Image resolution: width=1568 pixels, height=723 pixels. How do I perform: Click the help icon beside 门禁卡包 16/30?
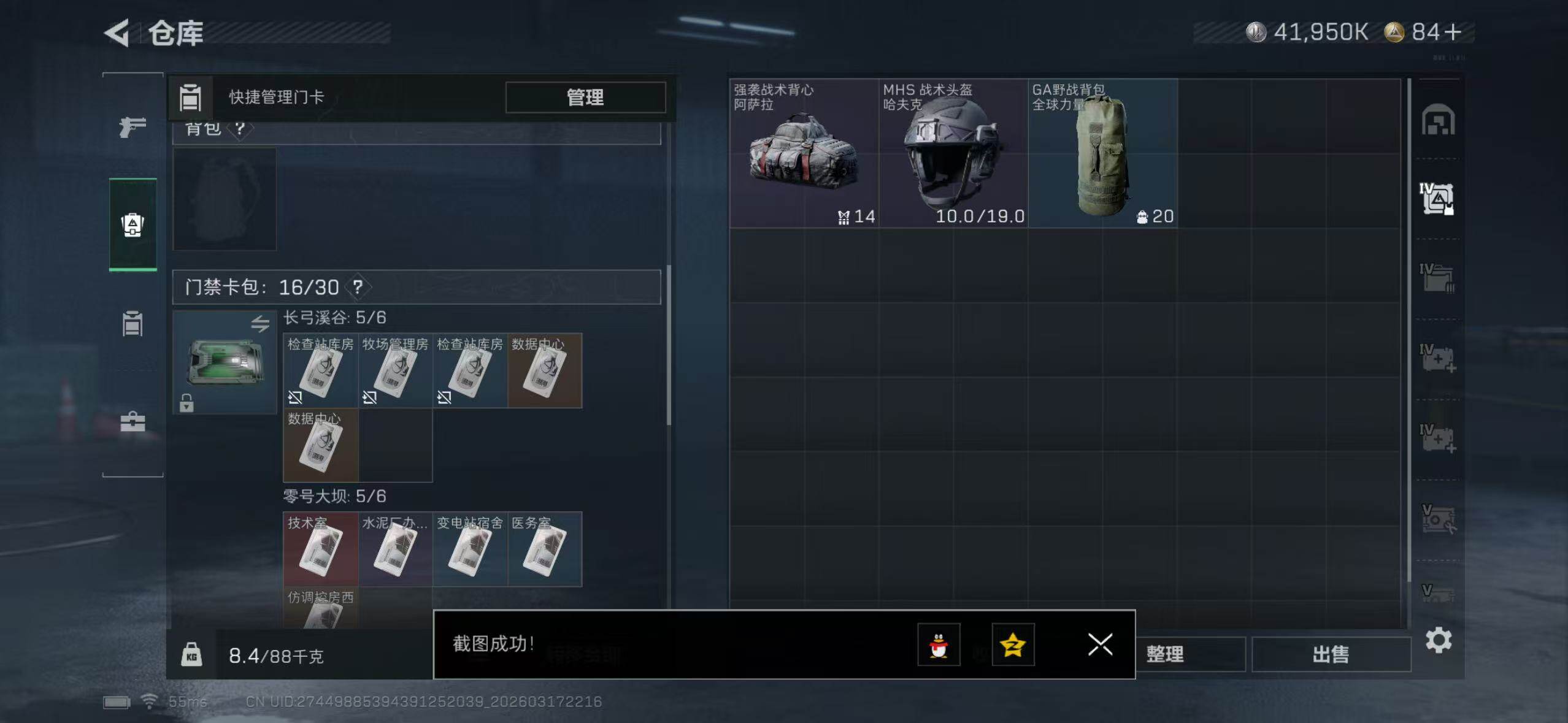point(358,287)
